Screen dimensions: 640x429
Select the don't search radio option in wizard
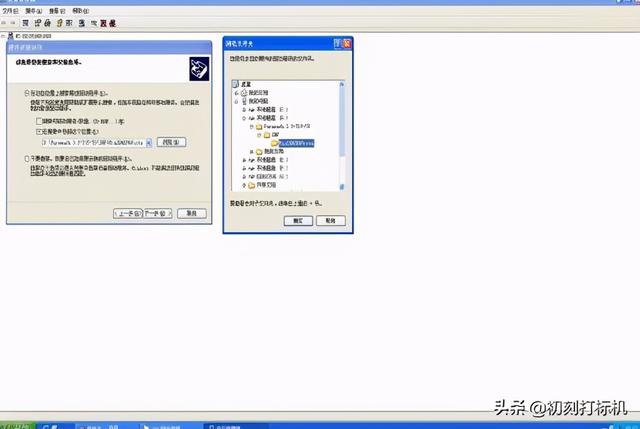[x=27, y=158]
